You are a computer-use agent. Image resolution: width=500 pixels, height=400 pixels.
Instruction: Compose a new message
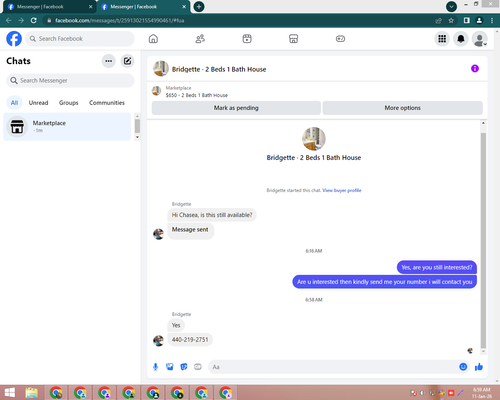tap(127, 61)
